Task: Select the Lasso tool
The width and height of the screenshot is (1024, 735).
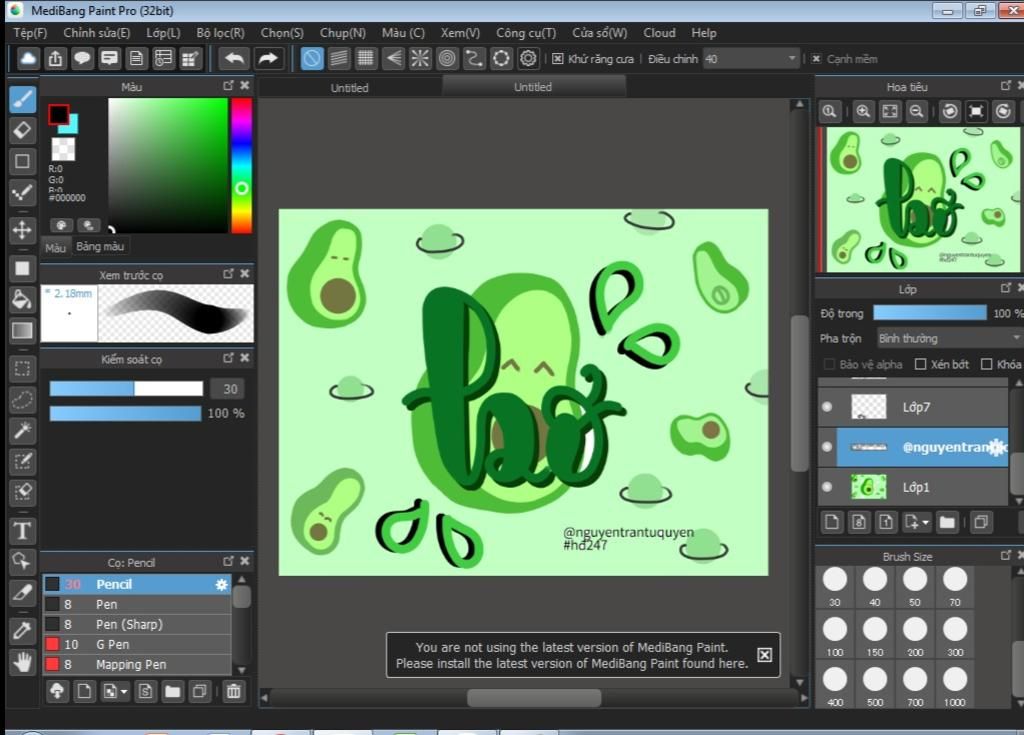Action: [22, 399]
